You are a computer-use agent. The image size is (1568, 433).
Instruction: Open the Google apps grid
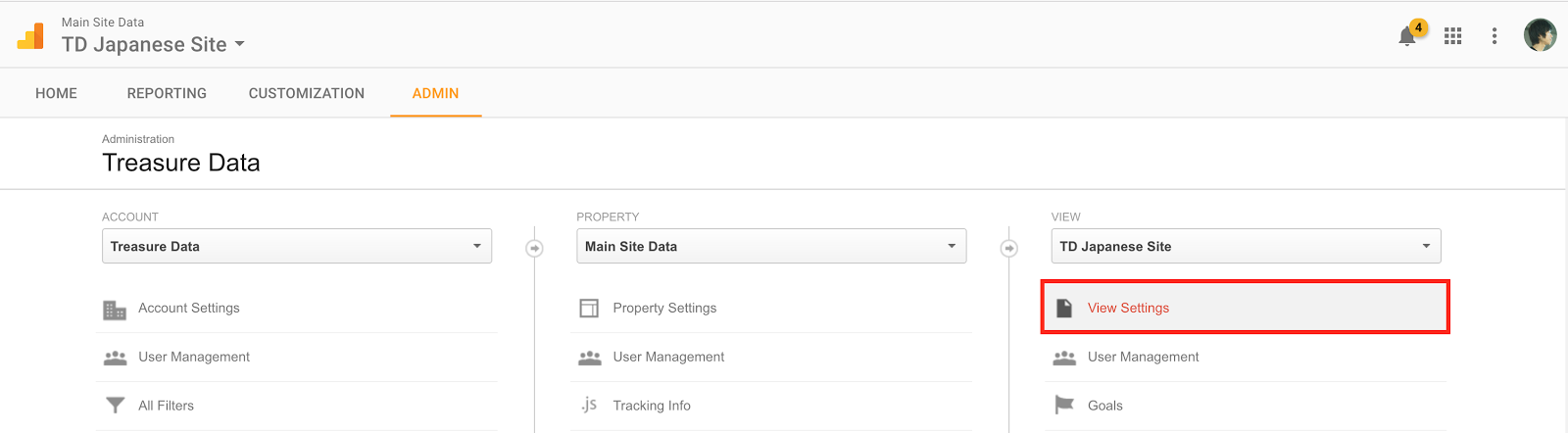coord(1453,36)
